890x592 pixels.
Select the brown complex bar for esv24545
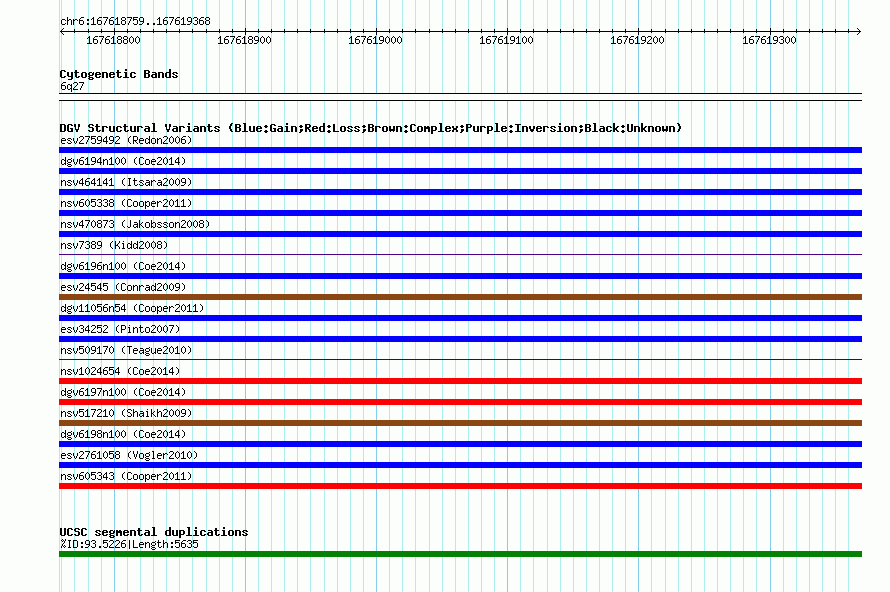pyautogui.click(x=460, y=297)
